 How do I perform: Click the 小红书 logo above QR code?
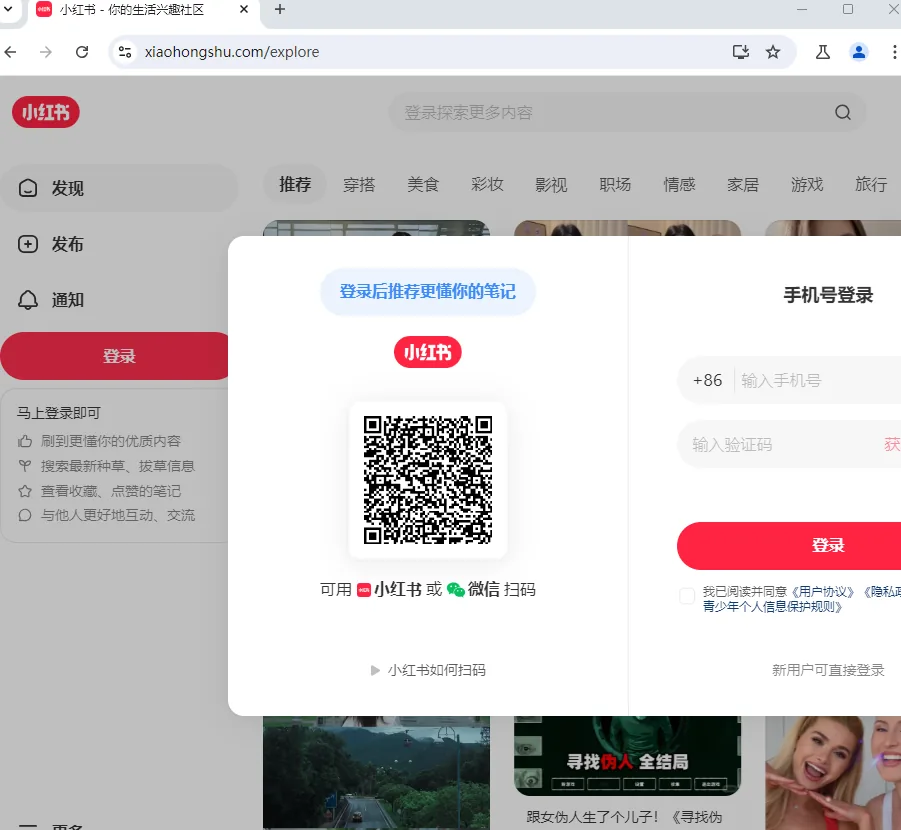point(428,352)
